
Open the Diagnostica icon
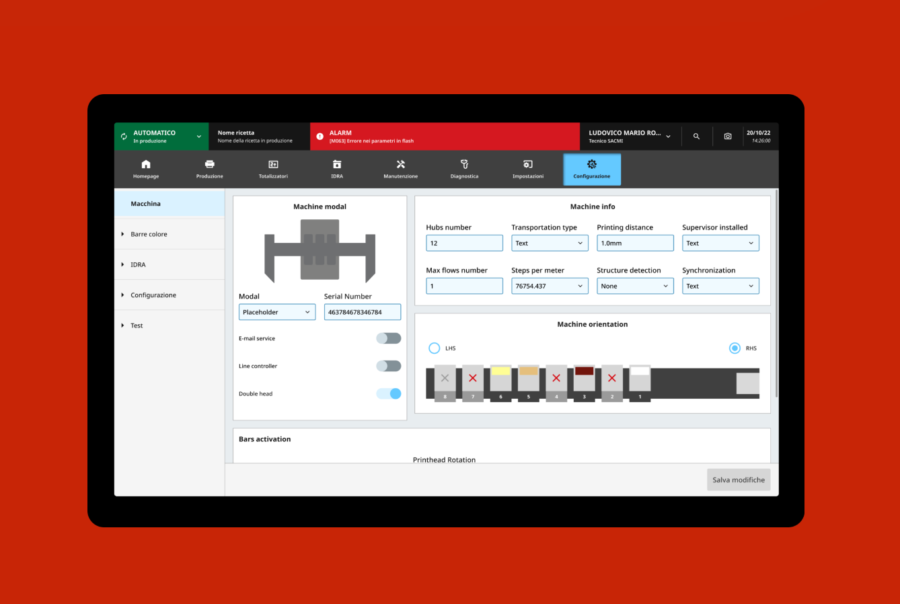point(464,164)
